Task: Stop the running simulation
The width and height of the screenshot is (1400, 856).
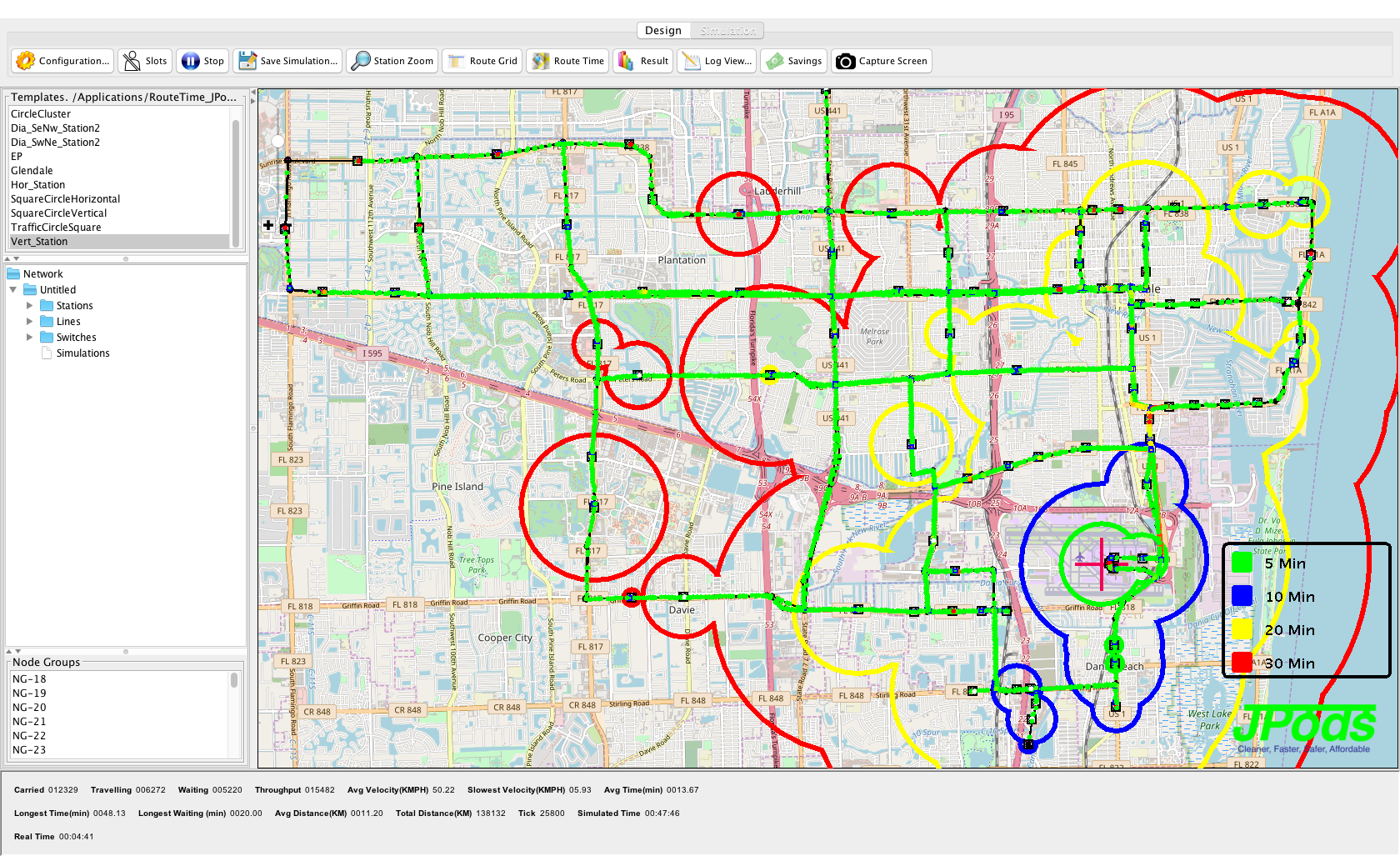Action: pos(202,61)
